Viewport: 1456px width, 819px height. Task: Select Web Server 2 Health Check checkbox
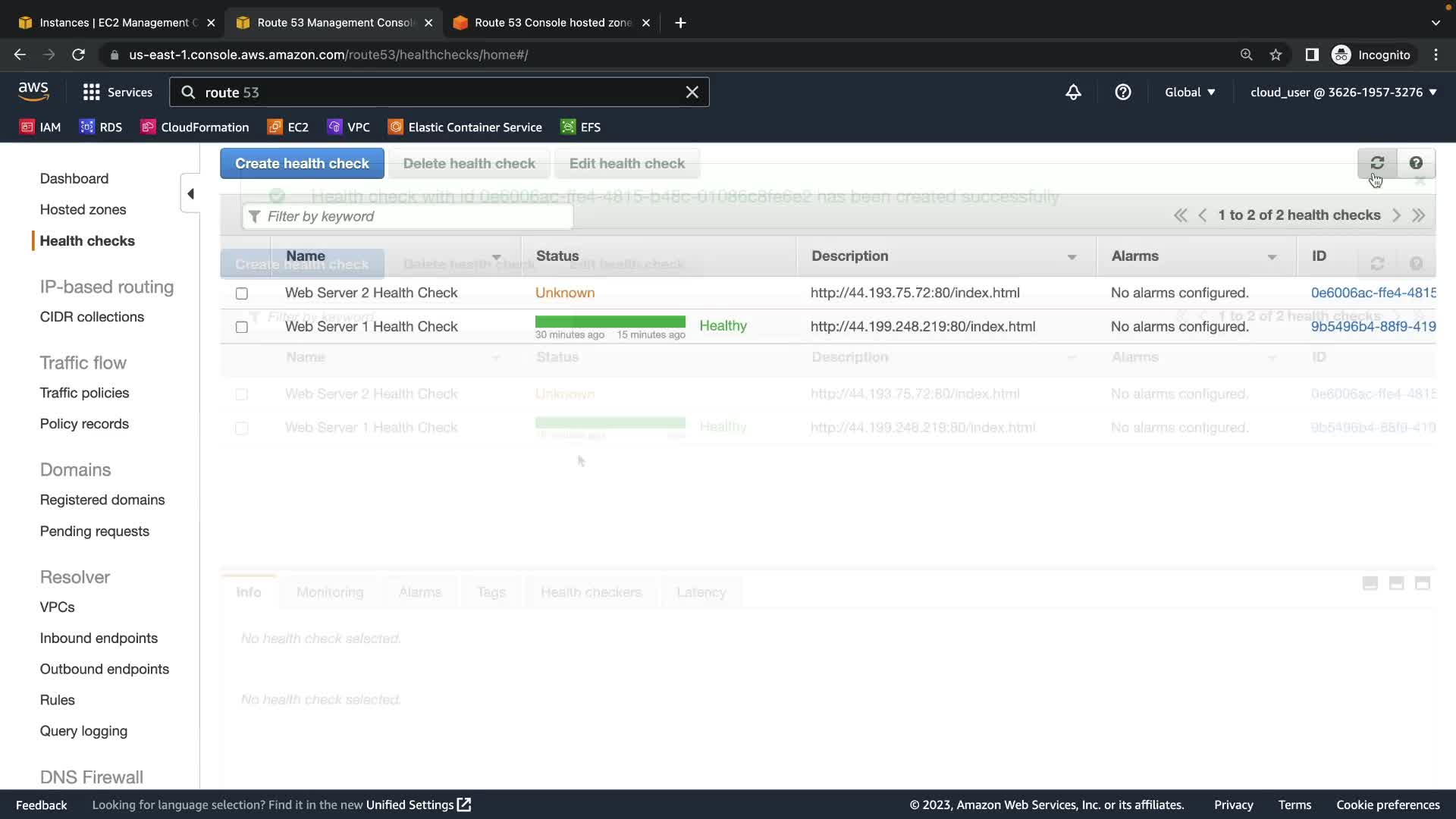click(x=242, y=293)
